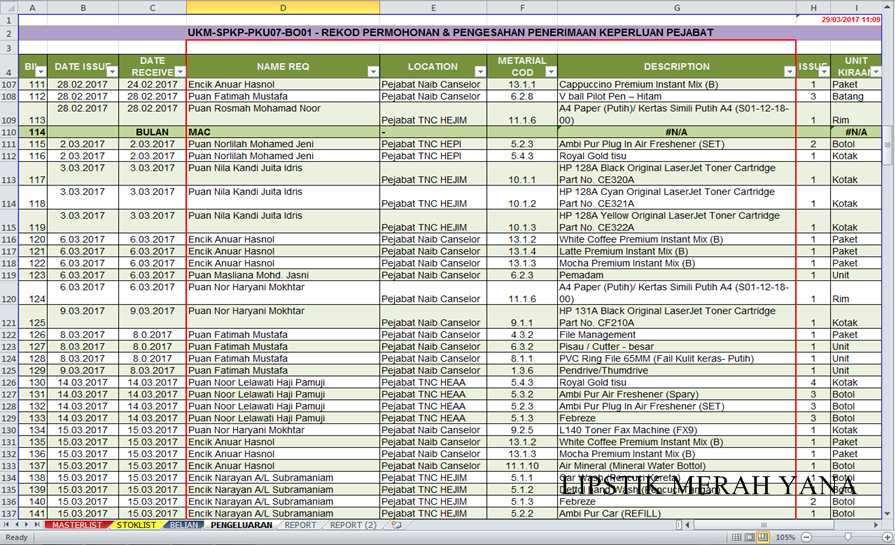895x545 pixels.
Task: Open the DATE ISSUE filter dropdown arrow
Action: (x=112, y=71)
